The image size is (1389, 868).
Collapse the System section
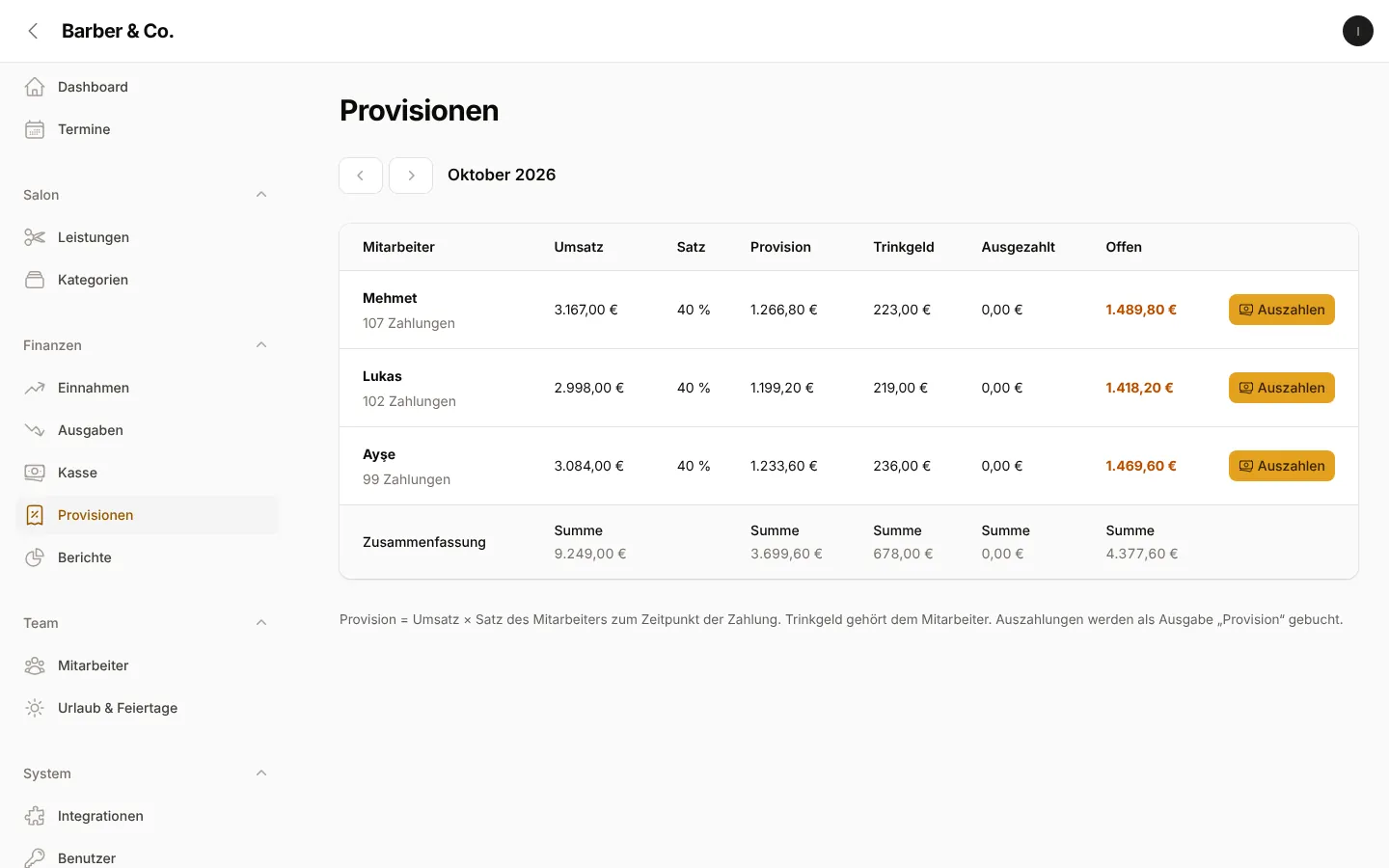point(261,773)
